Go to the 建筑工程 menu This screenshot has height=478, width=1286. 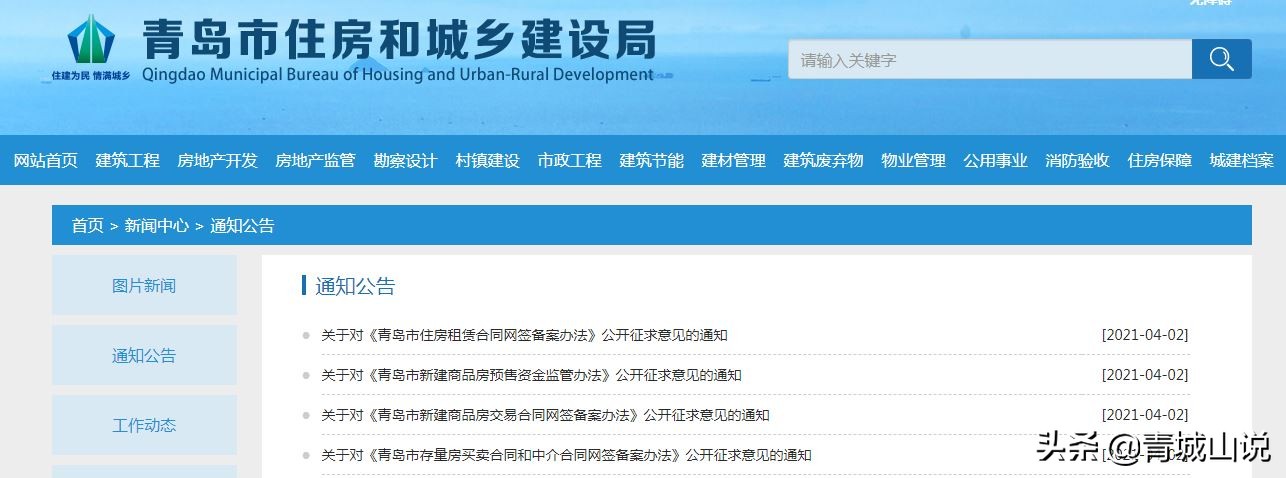pos(127,160)
